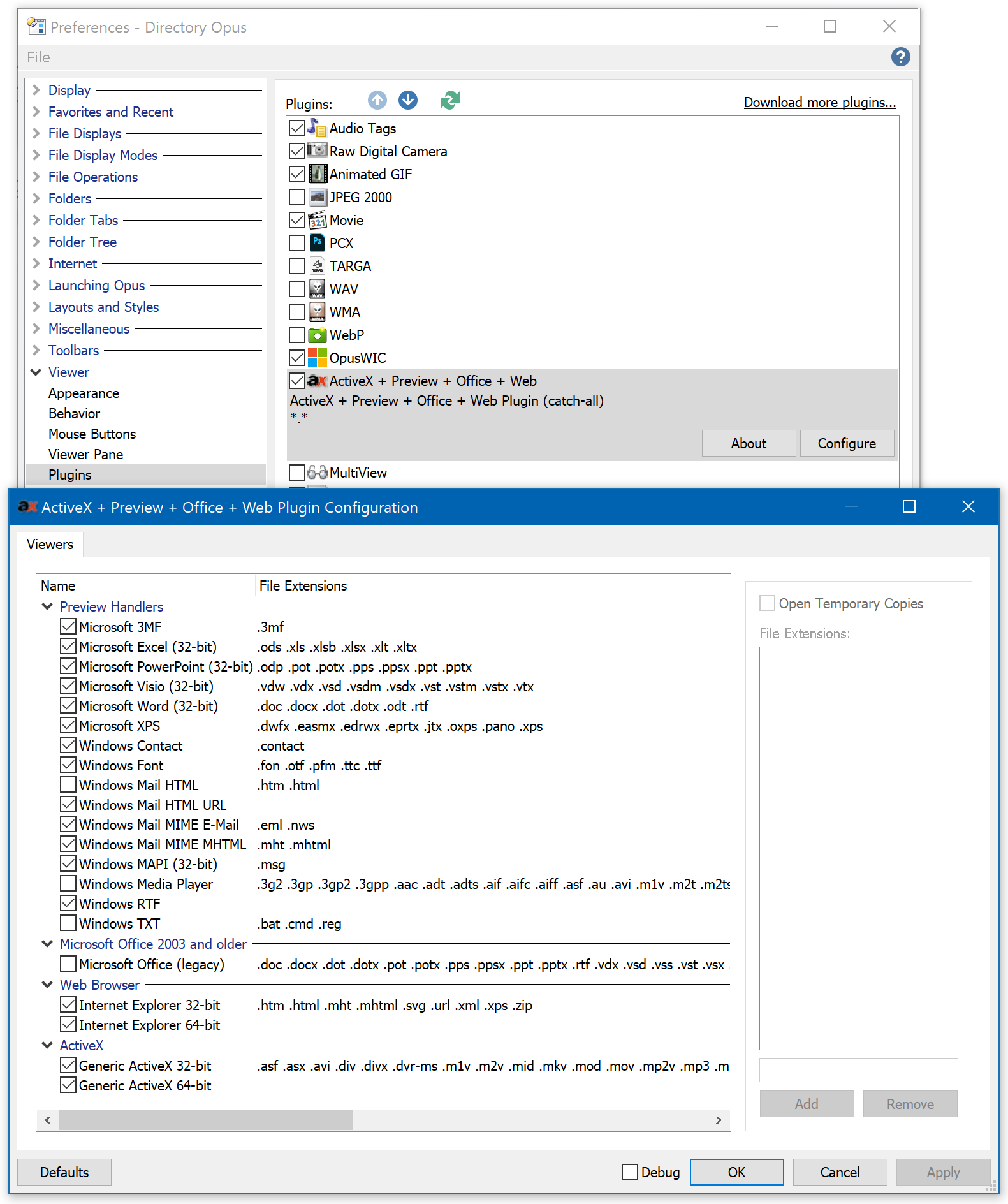Open the Appearance page under Viewer
The width and height of the screenshot is (1008, 1204).
(84, 393)
